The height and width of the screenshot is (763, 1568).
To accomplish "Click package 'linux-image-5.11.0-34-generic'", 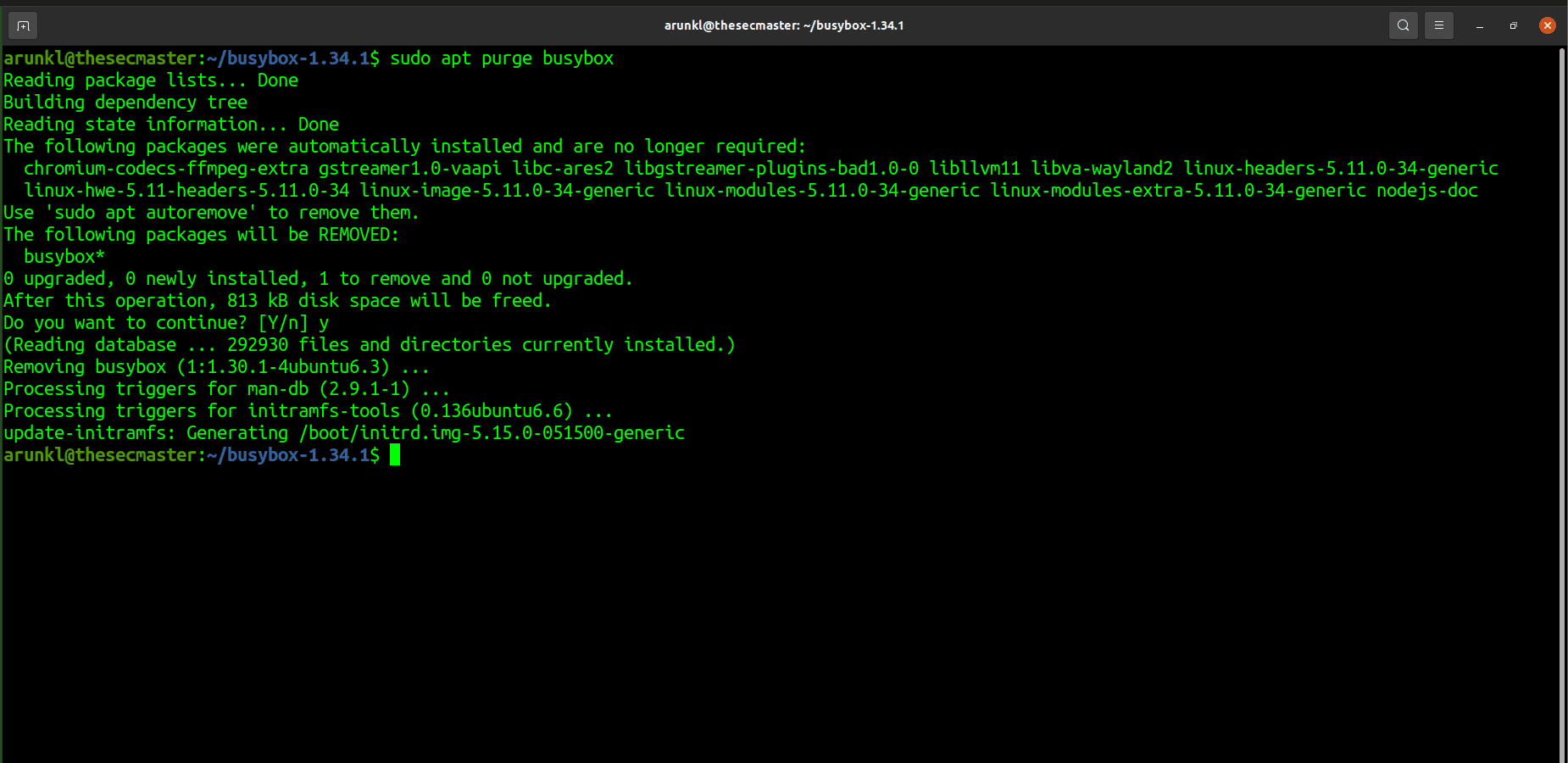I will tap(507, 191).
